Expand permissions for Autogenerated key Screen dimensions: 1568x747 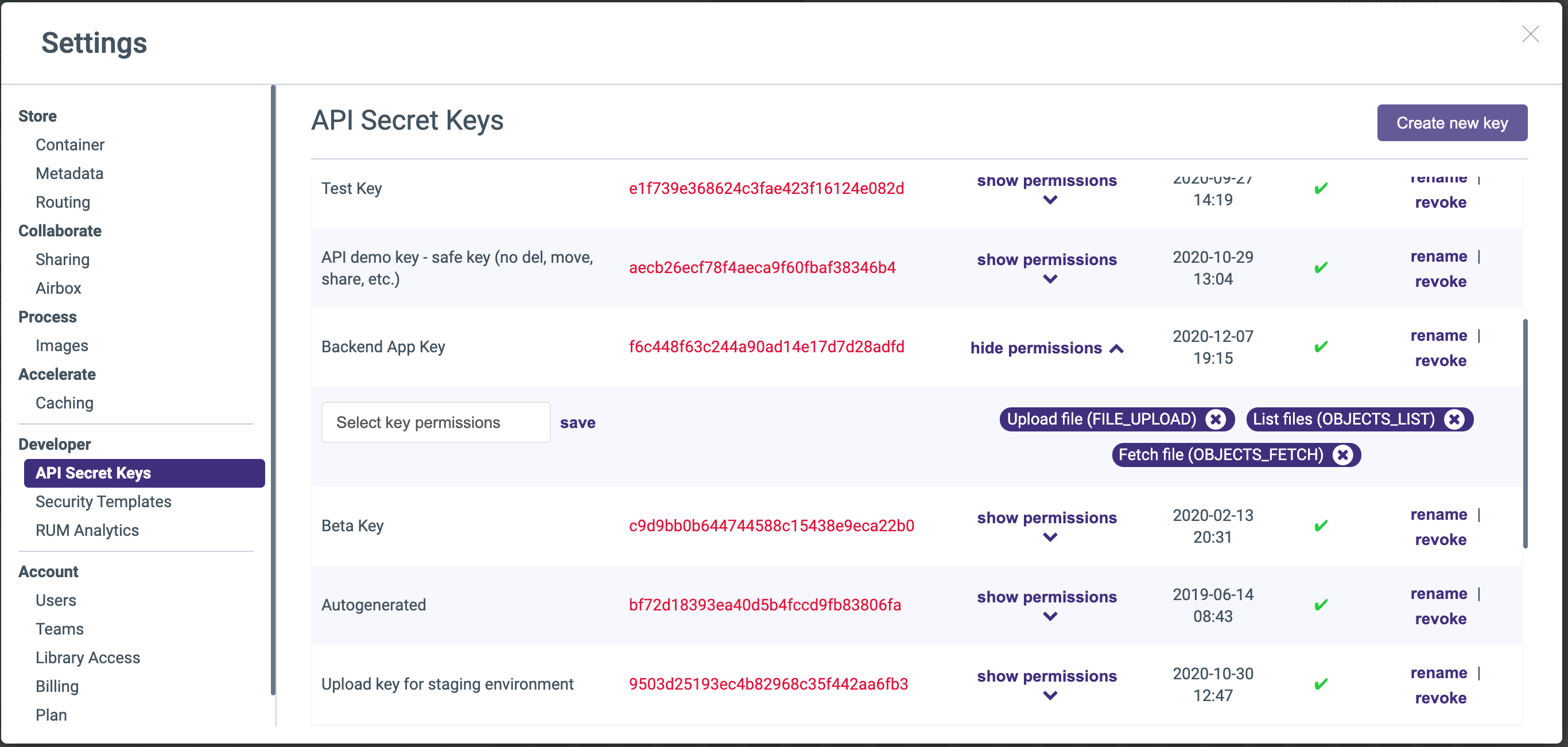click(1046, 597)
